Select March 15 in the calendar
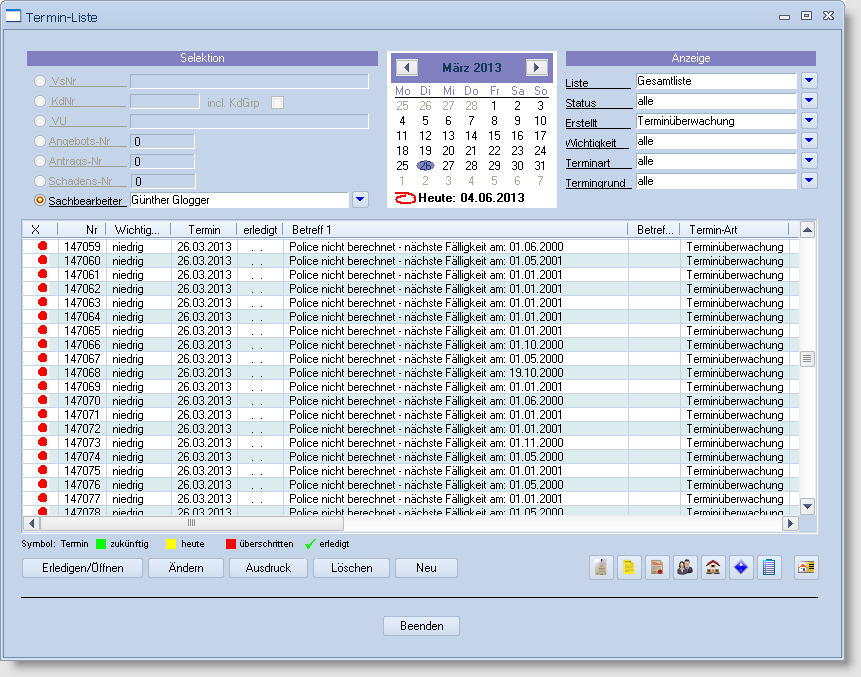Viewport: 861px width, 677px height. coord(494,136)
